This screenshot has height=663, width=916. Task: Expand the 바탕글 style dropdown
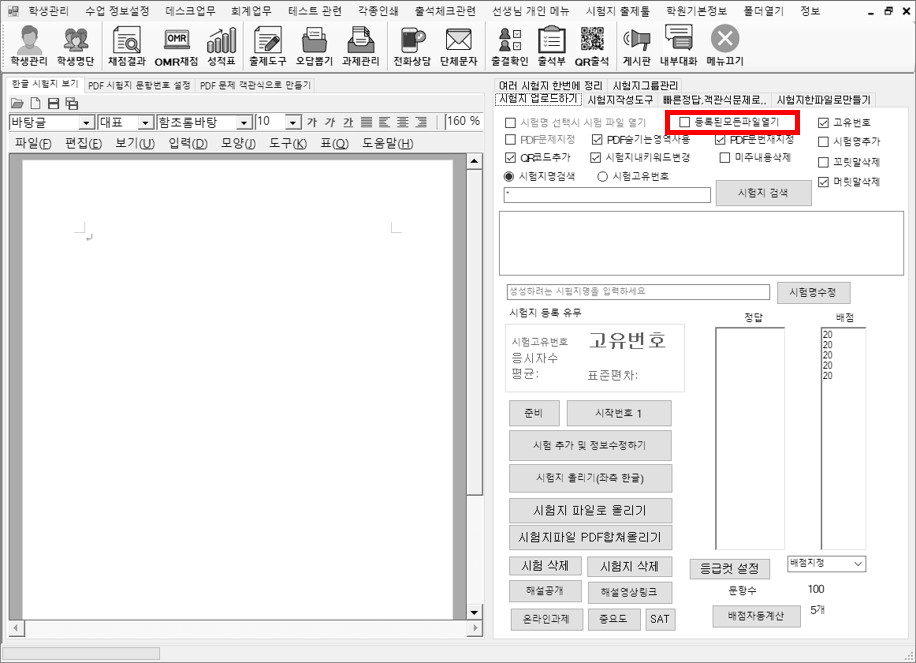(86, 123)
